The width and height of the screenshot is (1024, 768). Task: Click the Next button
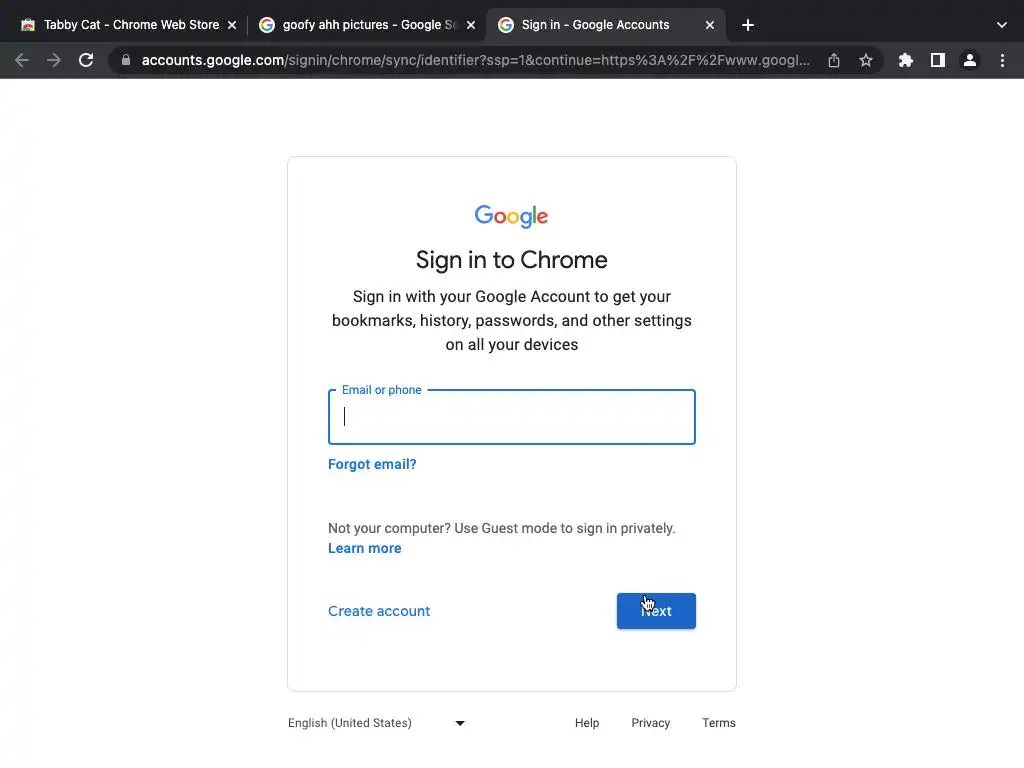pos(656,611)
